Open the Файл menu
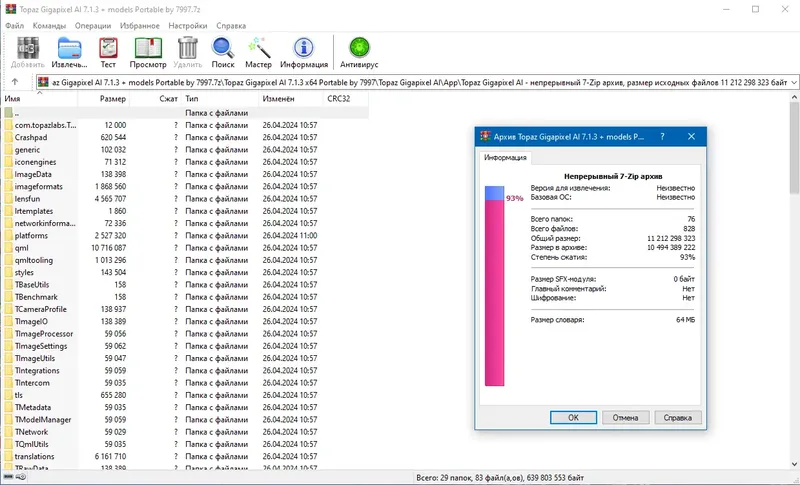Viewport: 800px width, 485px height. [14, 25]
